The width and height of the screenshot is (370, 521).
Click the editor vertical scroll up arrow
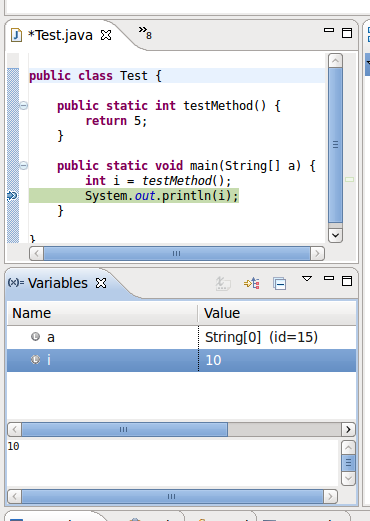click(335, 61)
